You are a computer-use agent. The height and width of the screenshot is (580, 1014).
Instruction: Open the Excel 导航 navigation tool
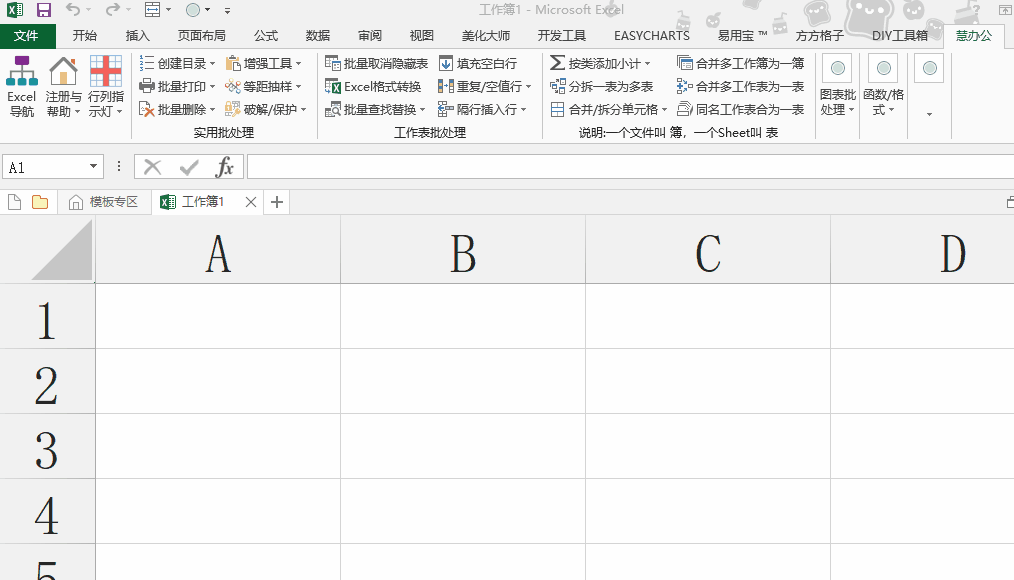21,87
